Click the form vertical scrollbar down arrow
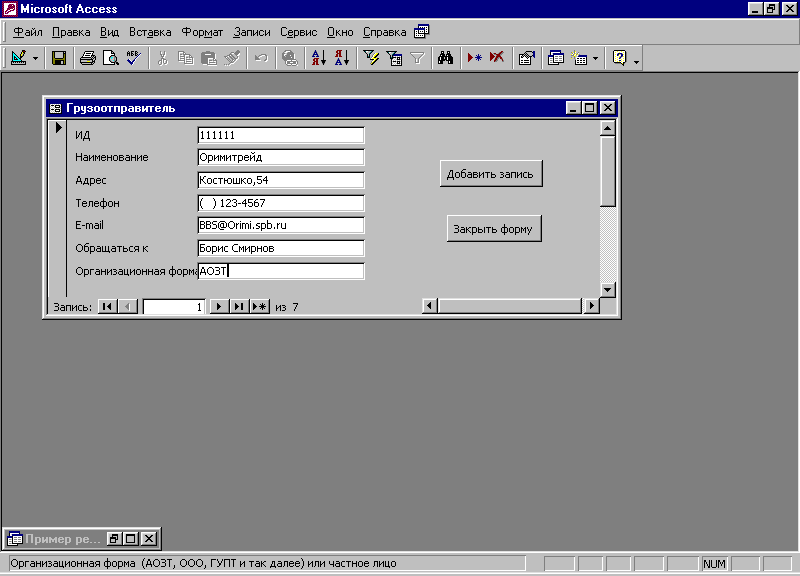 point(608,290)
